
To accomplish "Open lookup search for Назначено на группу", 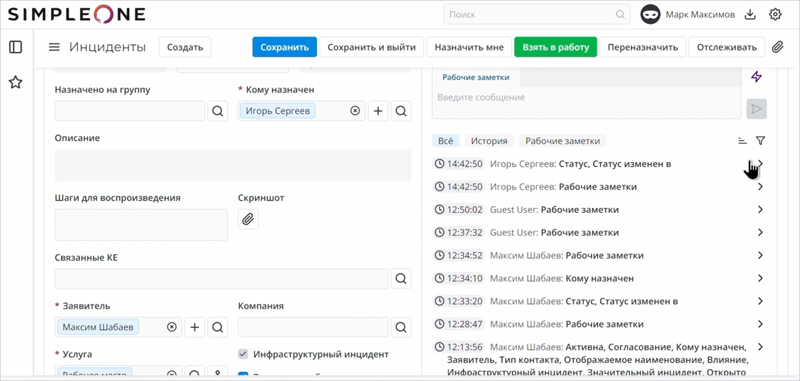I will click(217, 111).
